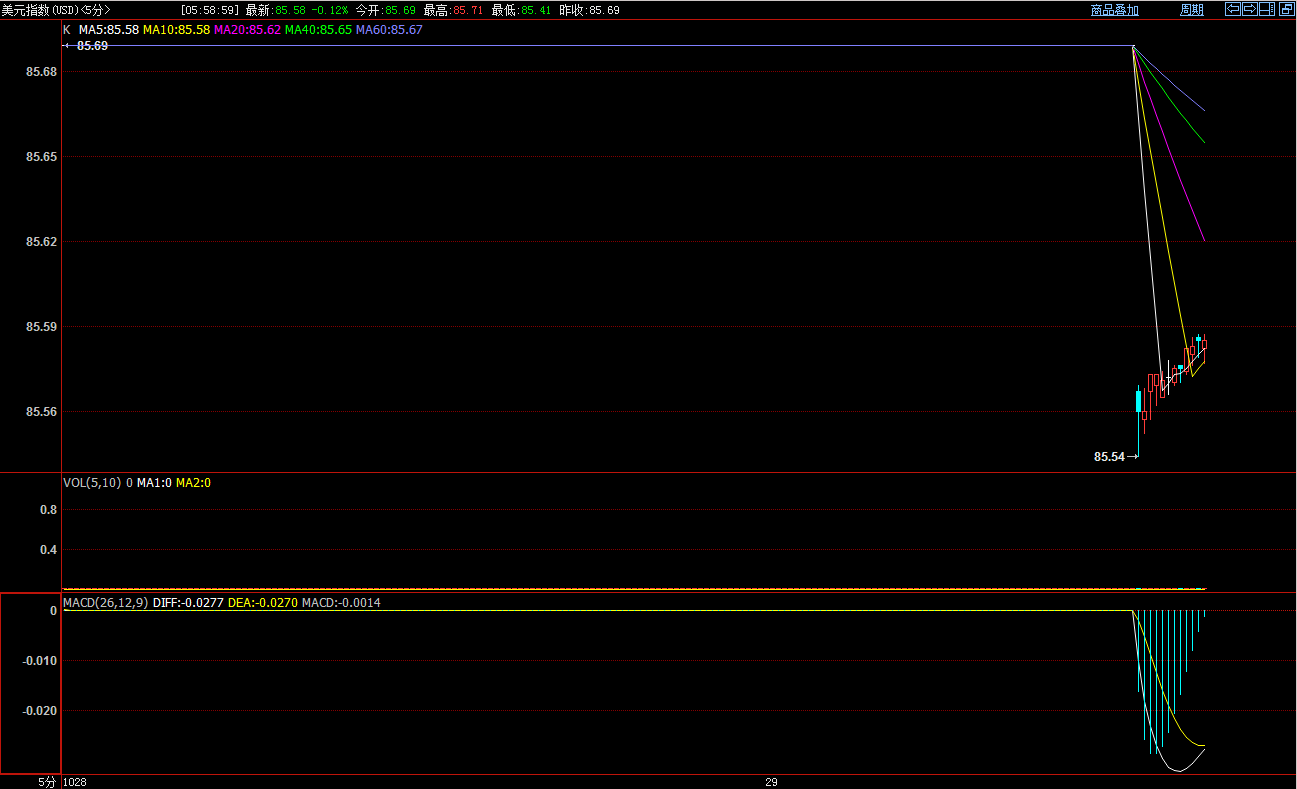Image resolution: width=1297 pixels, height=789 pixels.
Task: Click the right arrow navigation icon
Action: click(1249, 9)
